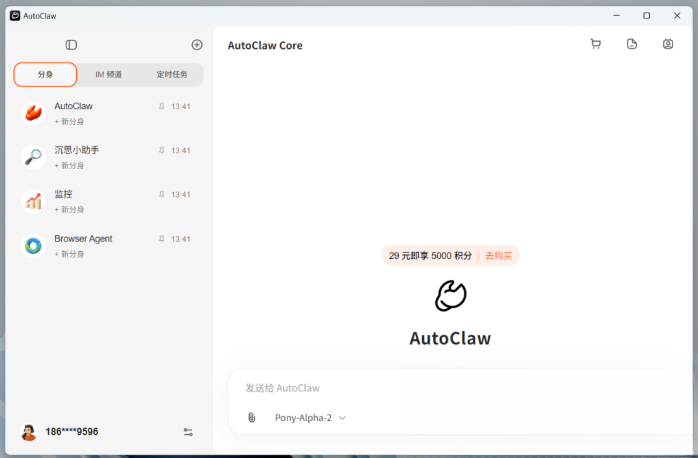
Task: Add 新分身 under 监控
Action: [69, 210]
